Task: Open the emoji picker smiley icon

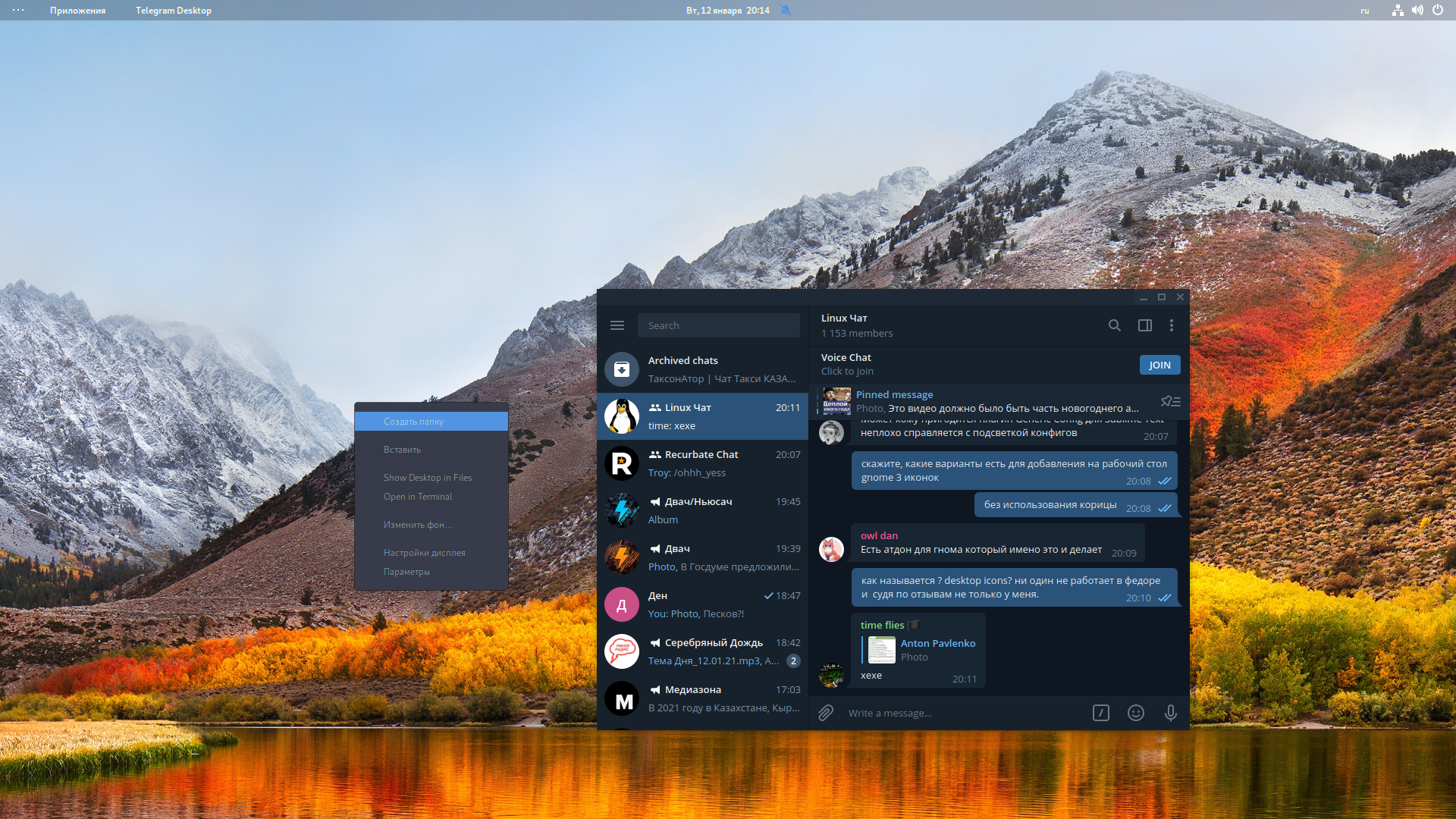Action: (x=1136, y=713)
